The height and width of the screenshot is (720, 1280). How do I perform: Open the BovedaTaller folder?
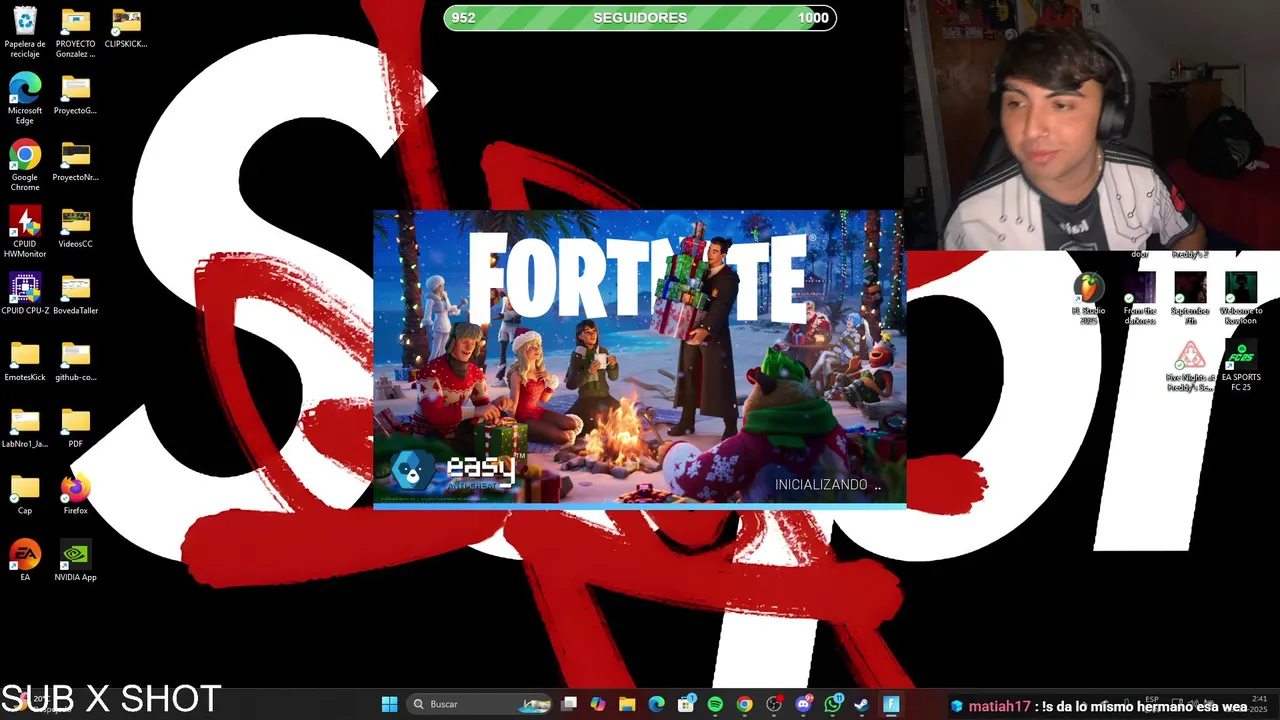(76, 294)
